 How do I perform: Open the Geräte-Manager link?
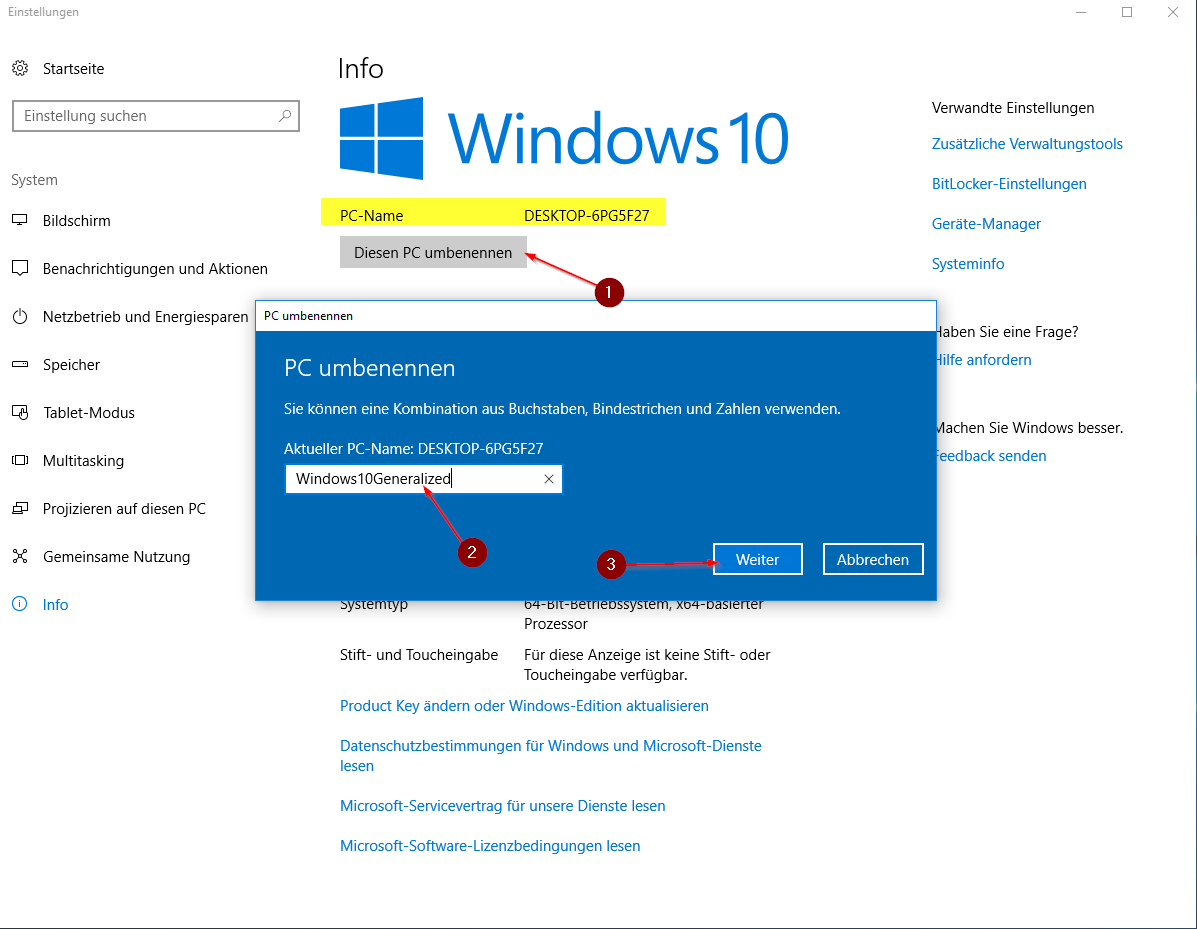coord(986,224)
